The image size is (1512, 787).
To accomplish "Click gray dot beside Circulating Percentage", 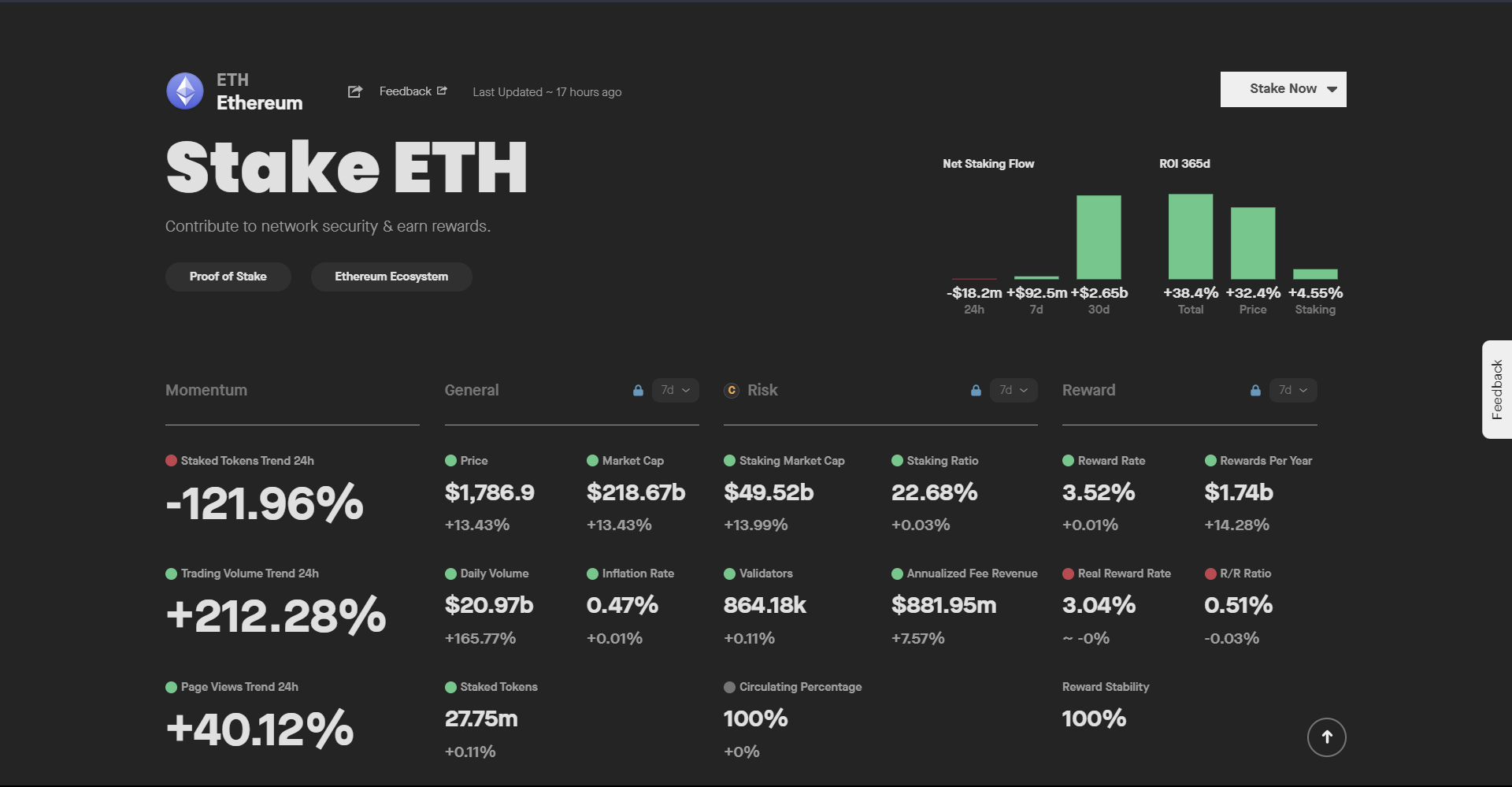I will point(729,687).
